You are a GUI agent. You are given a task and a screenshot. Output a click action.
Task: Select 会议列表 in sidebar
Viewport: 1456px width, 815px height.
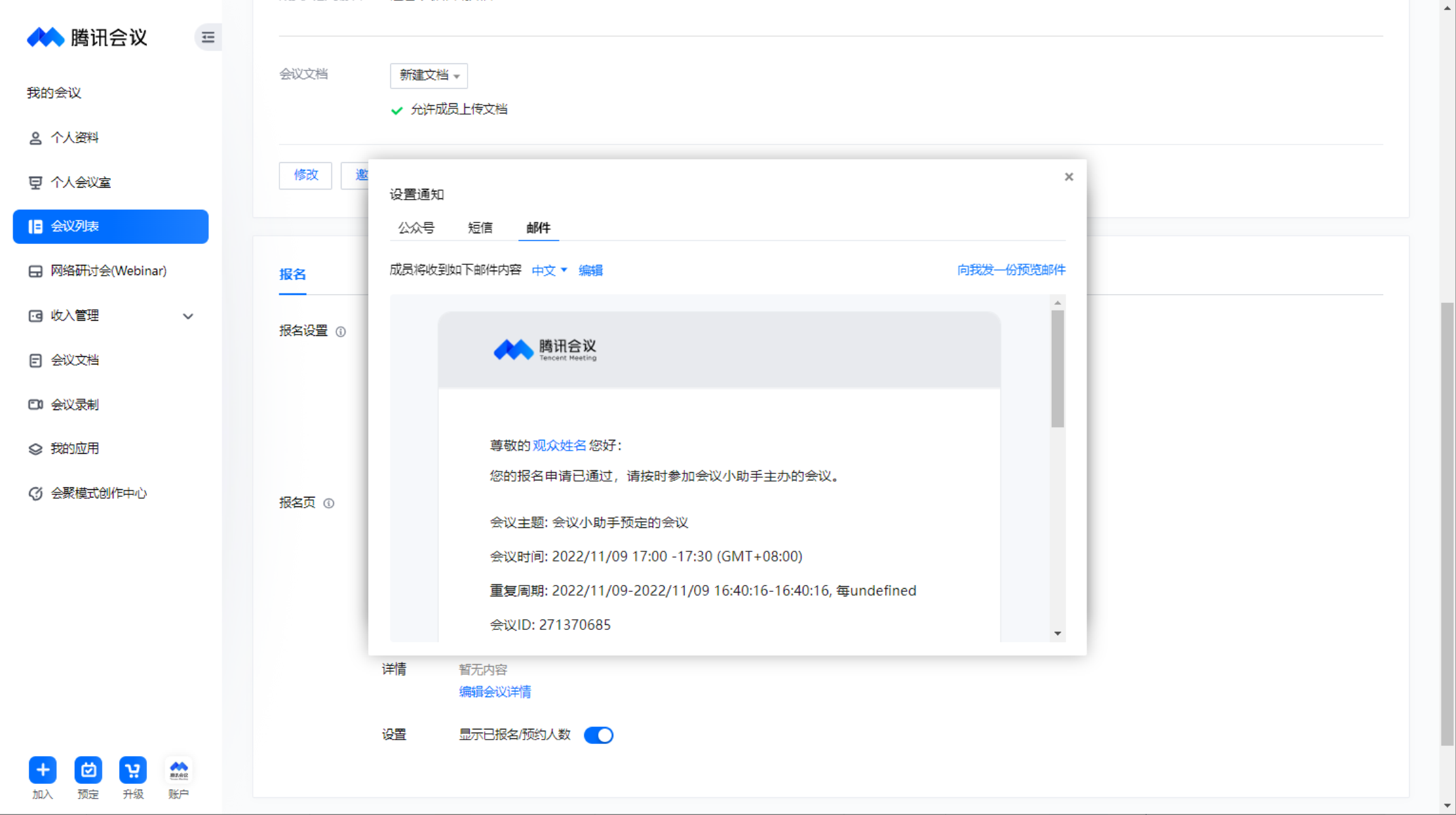(x=110, y=226)
